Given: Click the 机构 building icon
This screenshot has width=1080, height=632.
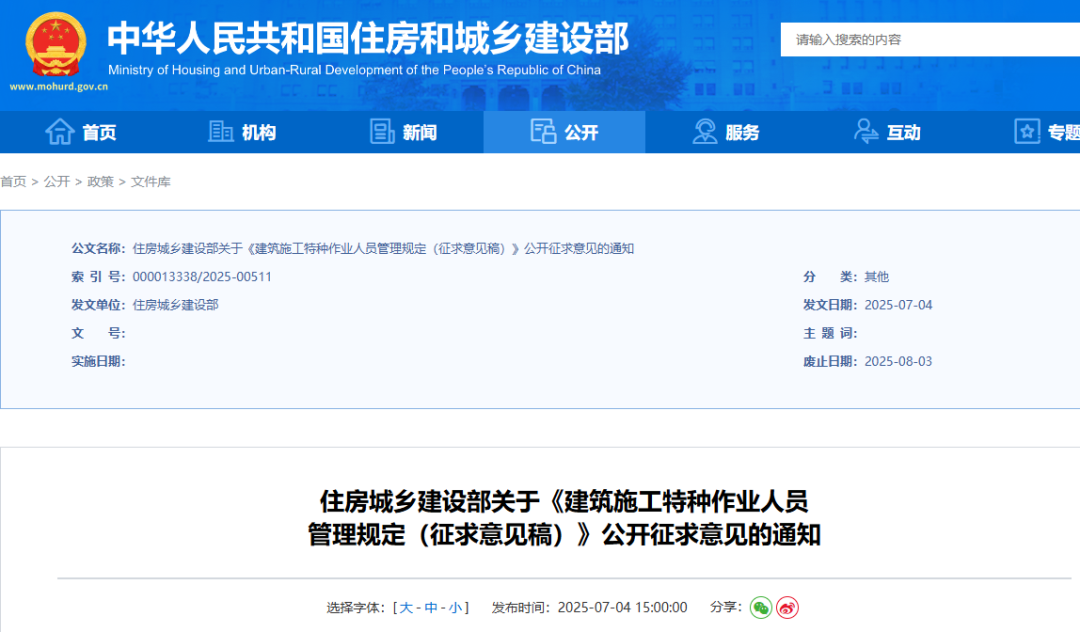Looking at the screenshot, I should coord(221,131).
